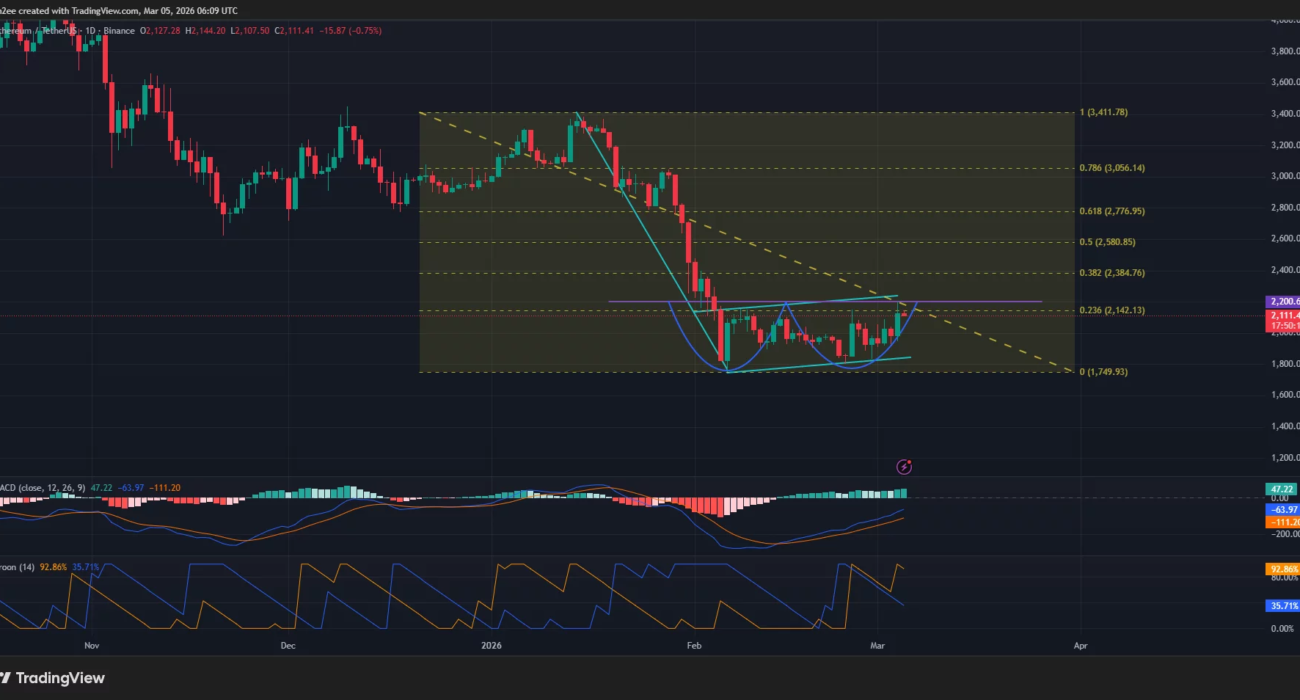Select the purple 2,200 price label
The width and height of the screenshot is (1300, 700).
[x=1282, y=301]
